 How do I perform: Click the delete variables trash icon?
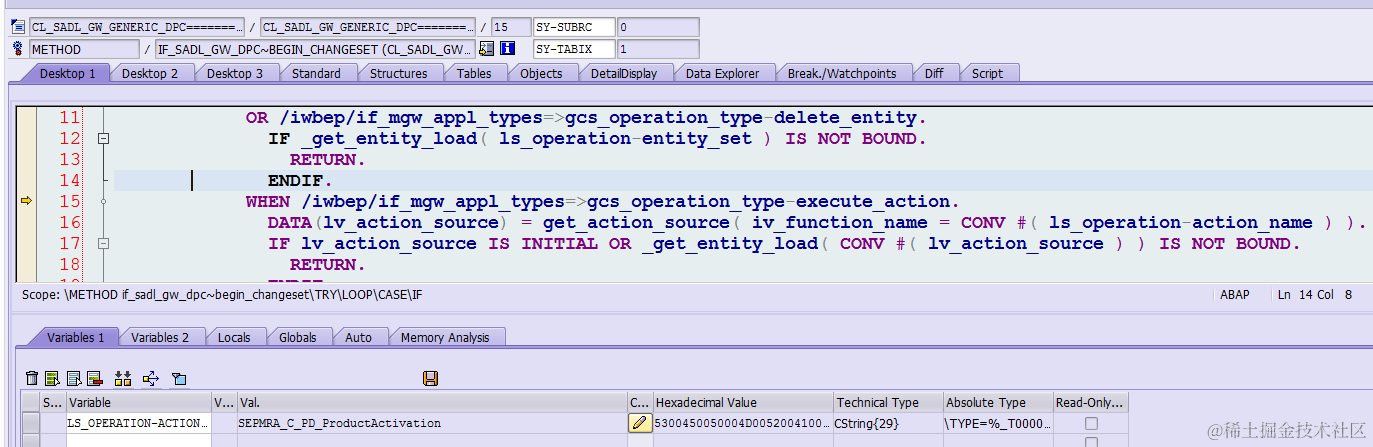[32, 378]
